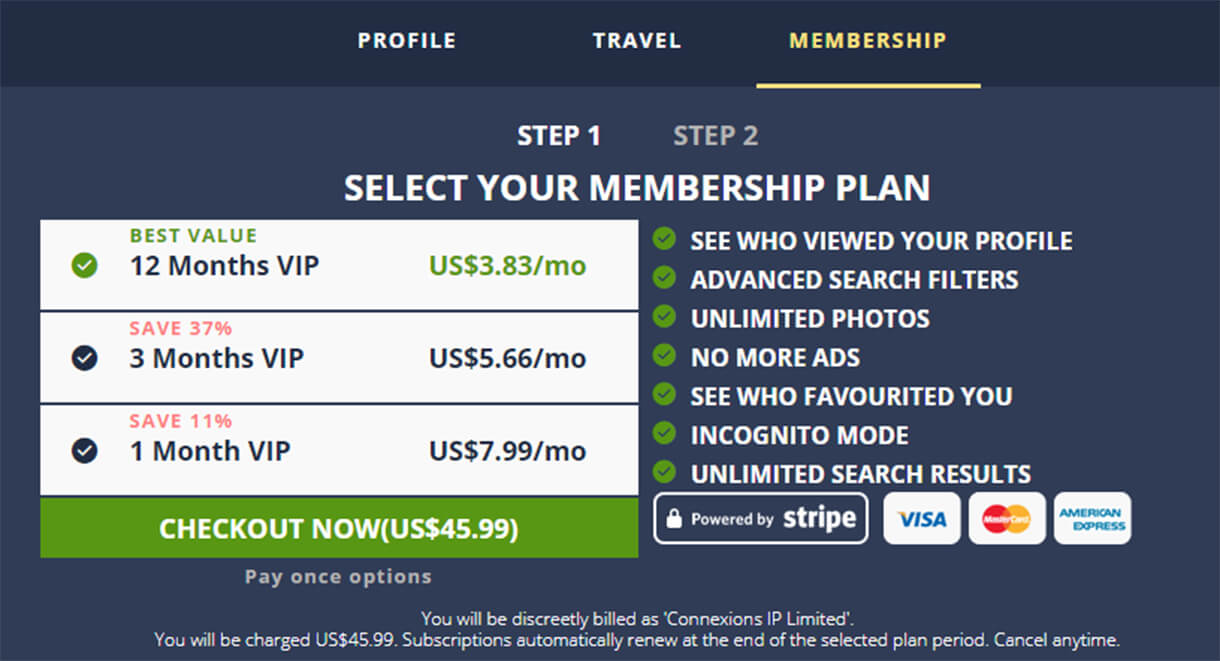Click the Checkout Now US$45.99 button
This screenshot has width=1220, height=661.
(x=339, y=528)
